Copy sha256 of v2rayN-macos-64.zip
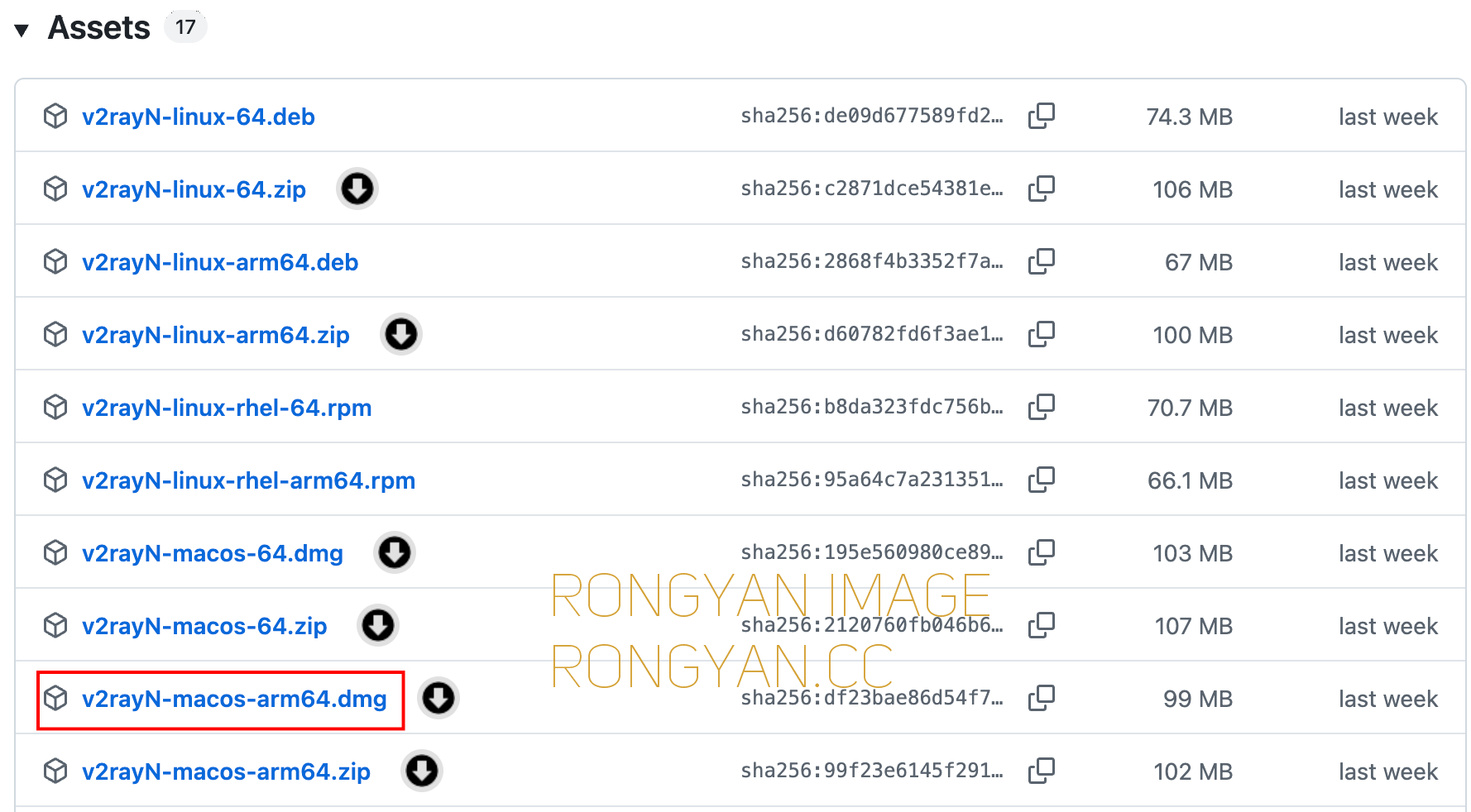The height and width of the screenshot is (812, 1471). (x=1042, y=625)
